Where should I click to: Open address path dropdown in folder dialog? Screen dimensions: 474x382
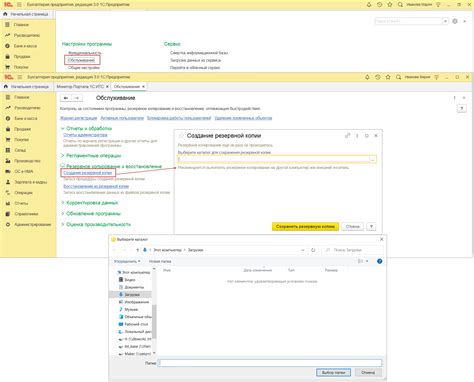[x=303, y=250]
